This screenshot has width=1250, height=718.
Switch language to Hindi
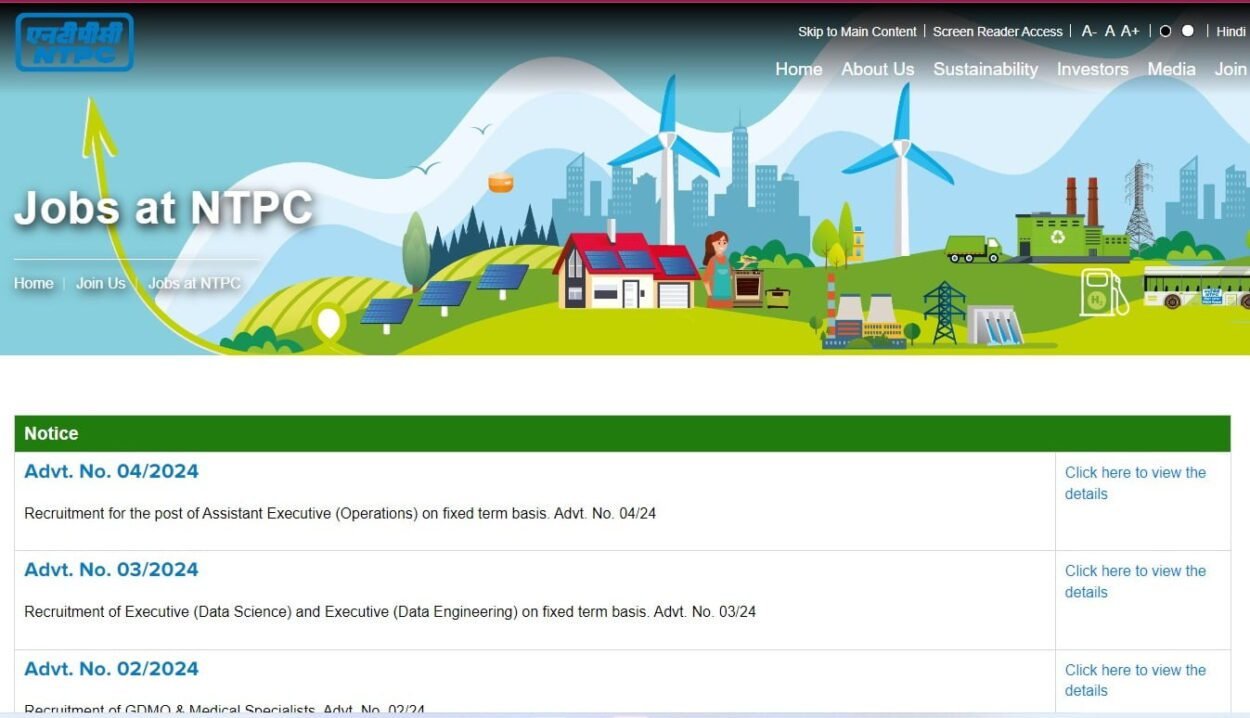(1231, 32)
